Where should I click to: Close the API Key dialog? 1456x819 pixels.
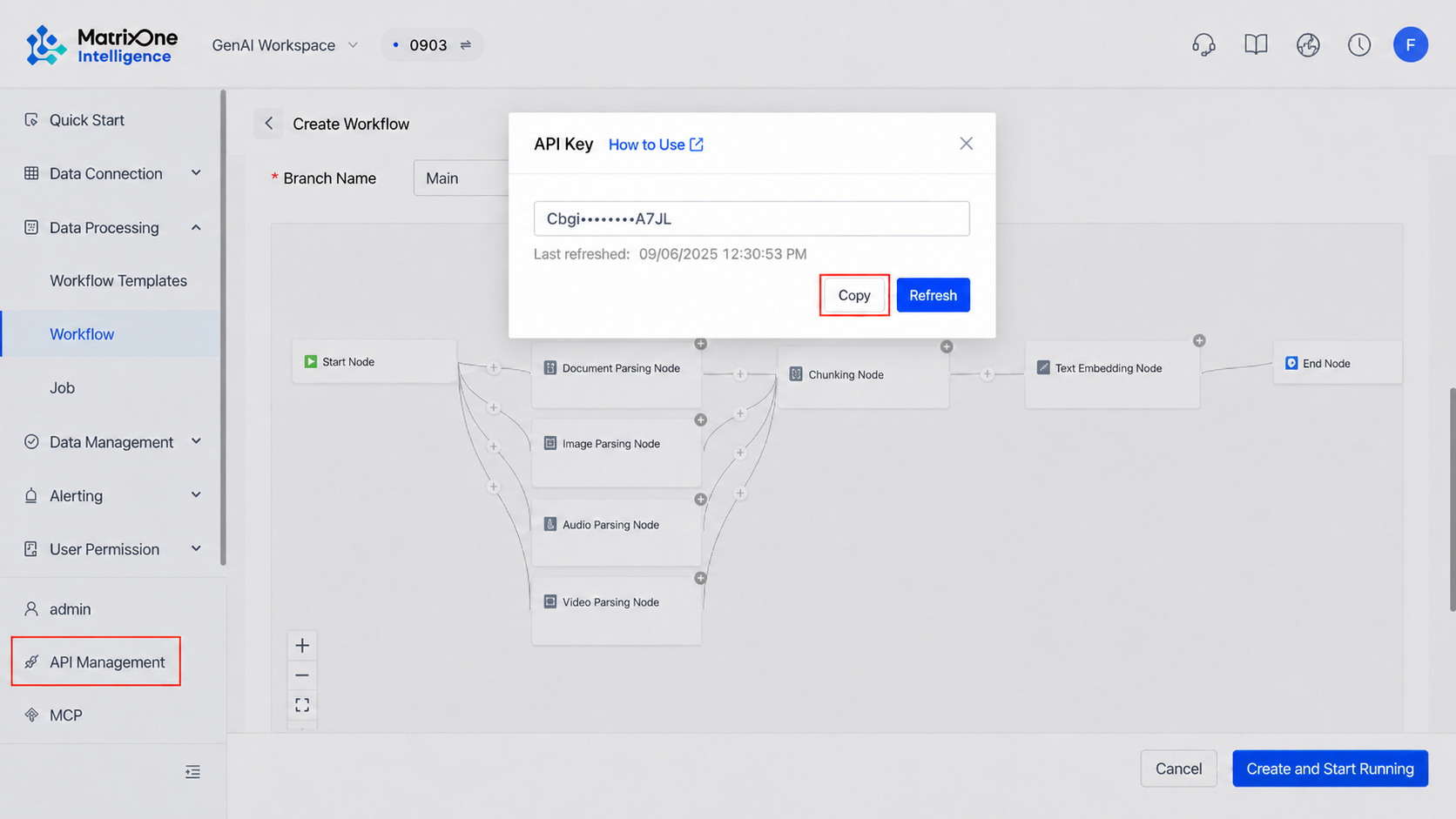click(966, 144)
